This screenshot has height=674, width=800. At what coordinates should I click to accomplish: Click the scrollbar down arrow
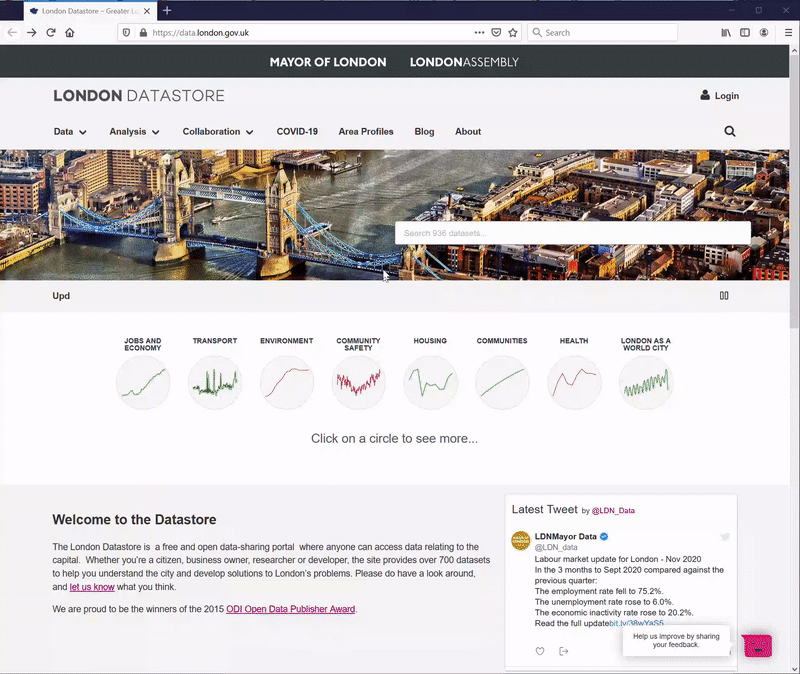[x=794, y=668]
